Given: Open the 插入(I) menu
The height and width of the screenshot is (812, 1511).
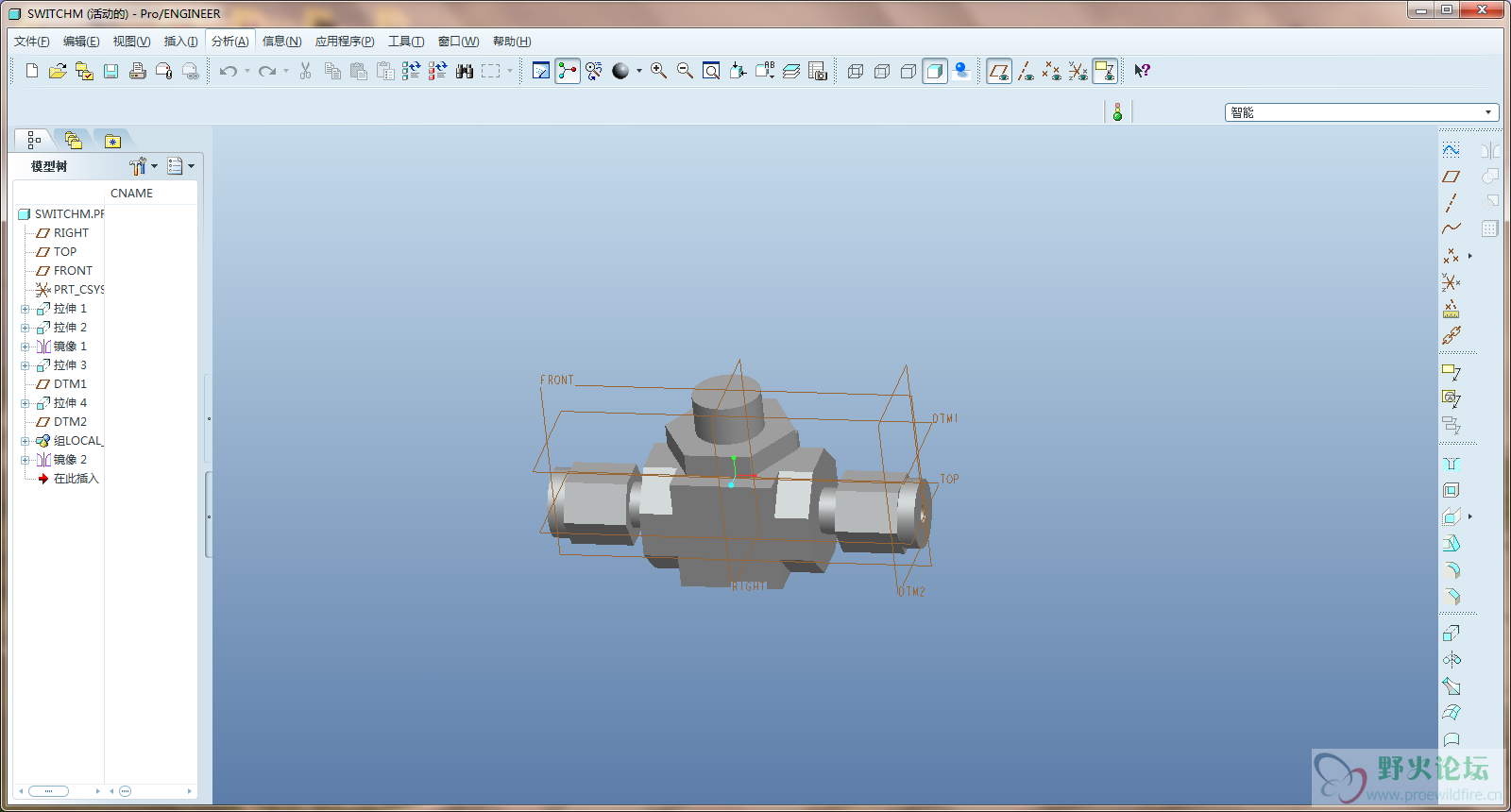Looking at the screenshot, I should pyautogui.click(x=180, y=42).
